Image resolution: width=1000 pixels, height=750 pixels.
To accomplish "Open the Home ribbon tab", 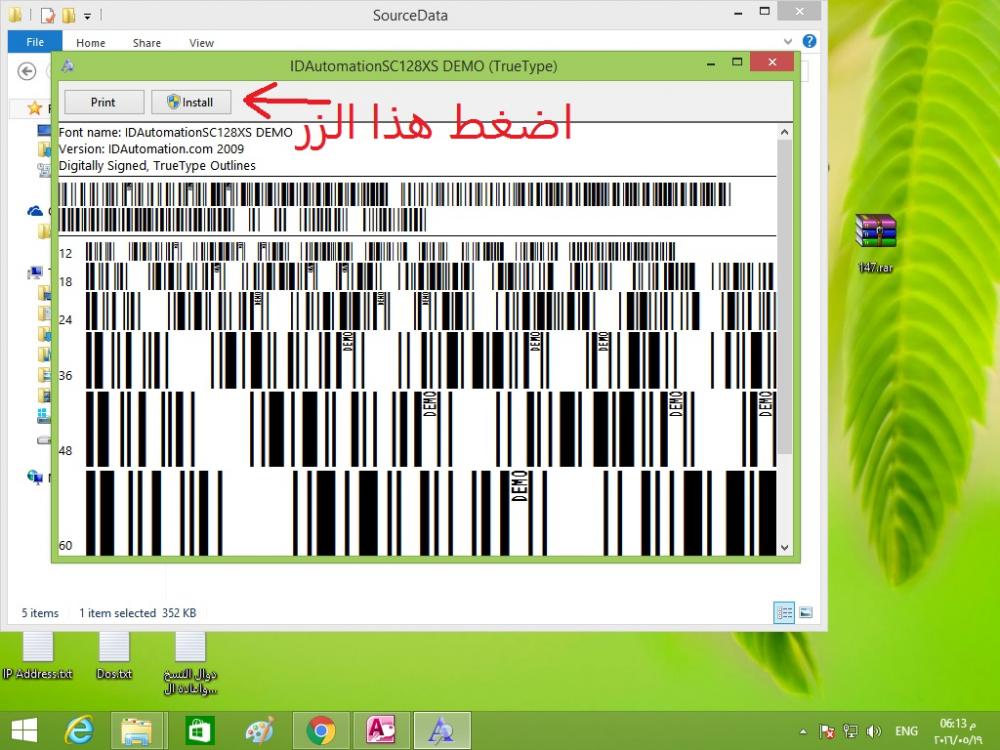I will 91,43.
